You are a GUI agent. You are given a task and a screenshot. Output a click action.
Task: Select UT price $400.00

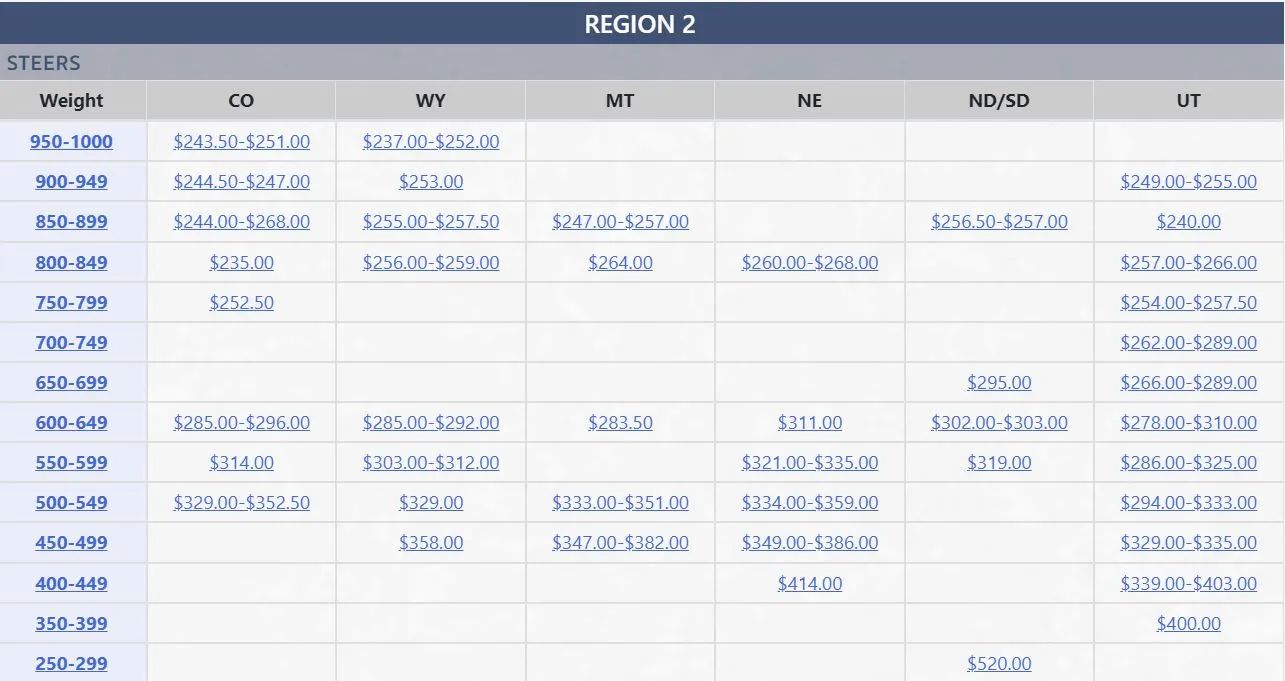coord(1188,624)
